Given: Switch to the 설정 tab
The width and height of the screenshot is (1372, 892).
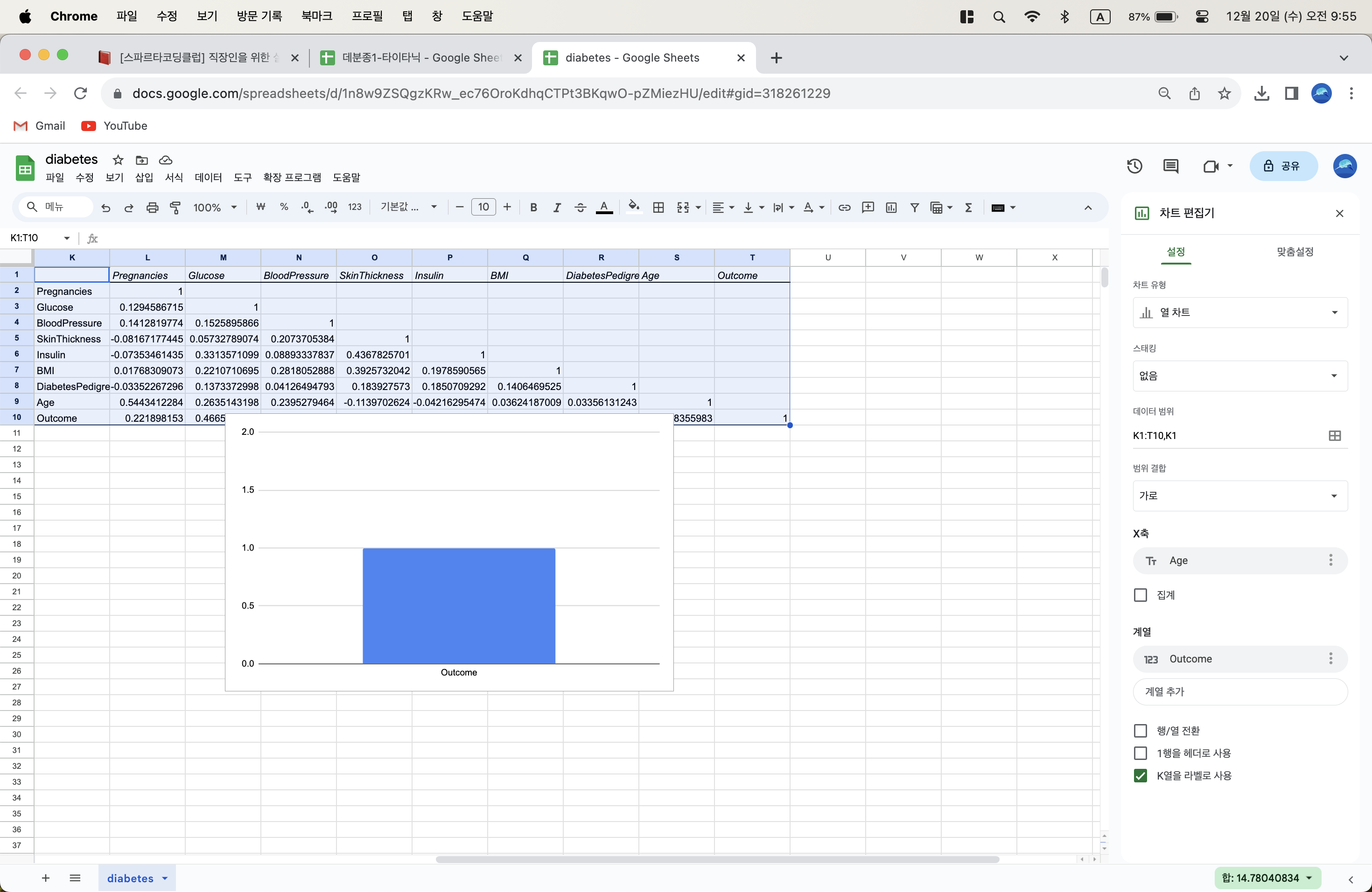Looking at the screenshot, I should (x=1176, y=252).
